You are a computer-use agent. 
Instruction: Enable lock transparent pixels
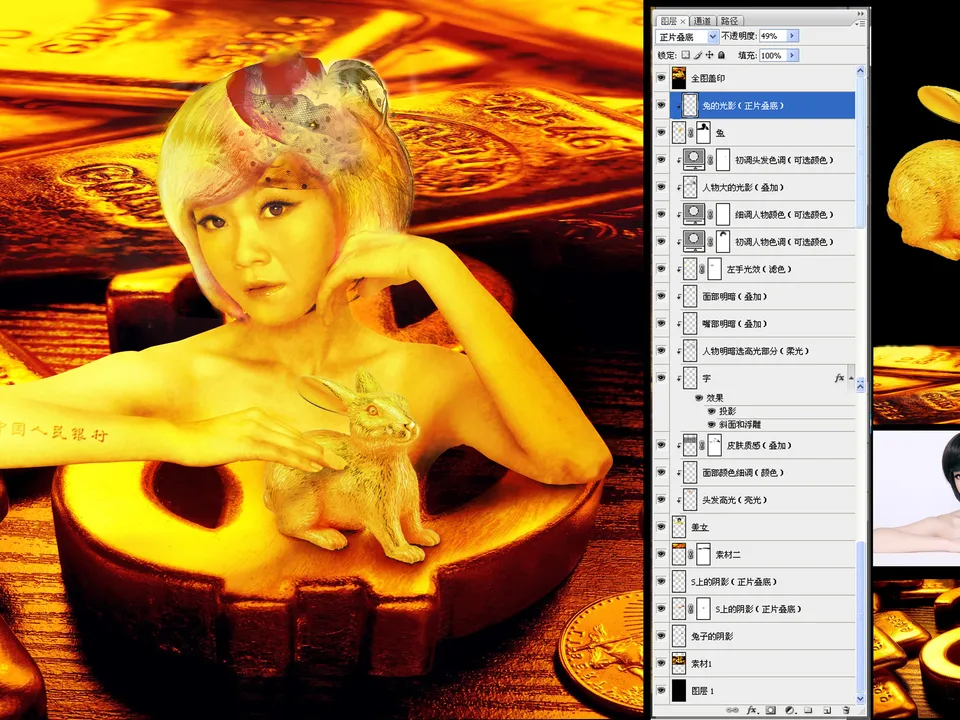[687, 55]
